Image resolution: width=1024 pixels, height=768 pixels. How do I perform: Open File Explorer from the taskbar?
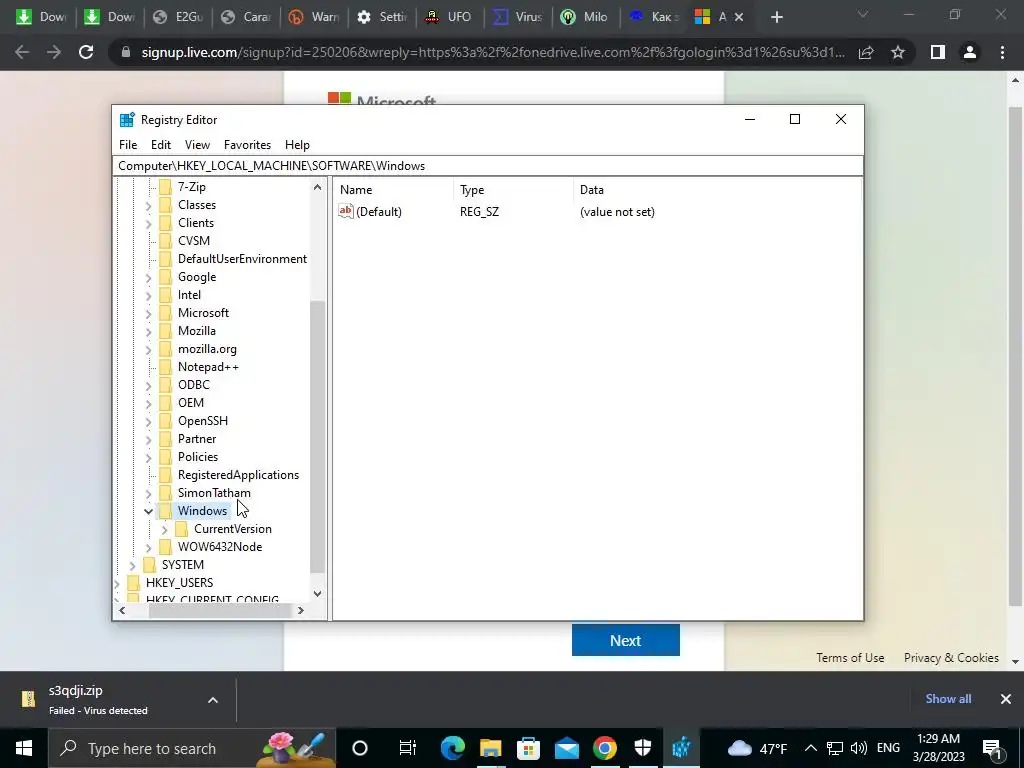(x=490, y=748)
